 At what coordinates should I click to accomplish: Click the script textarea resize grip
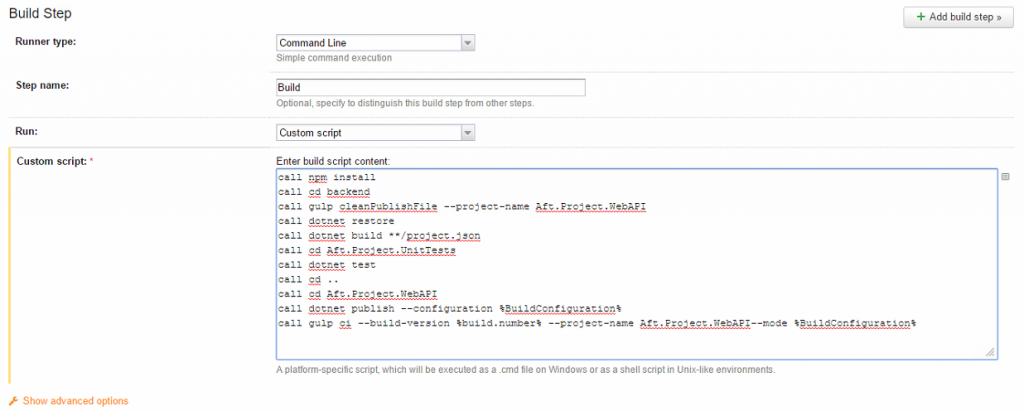click(x=990, y=352)
